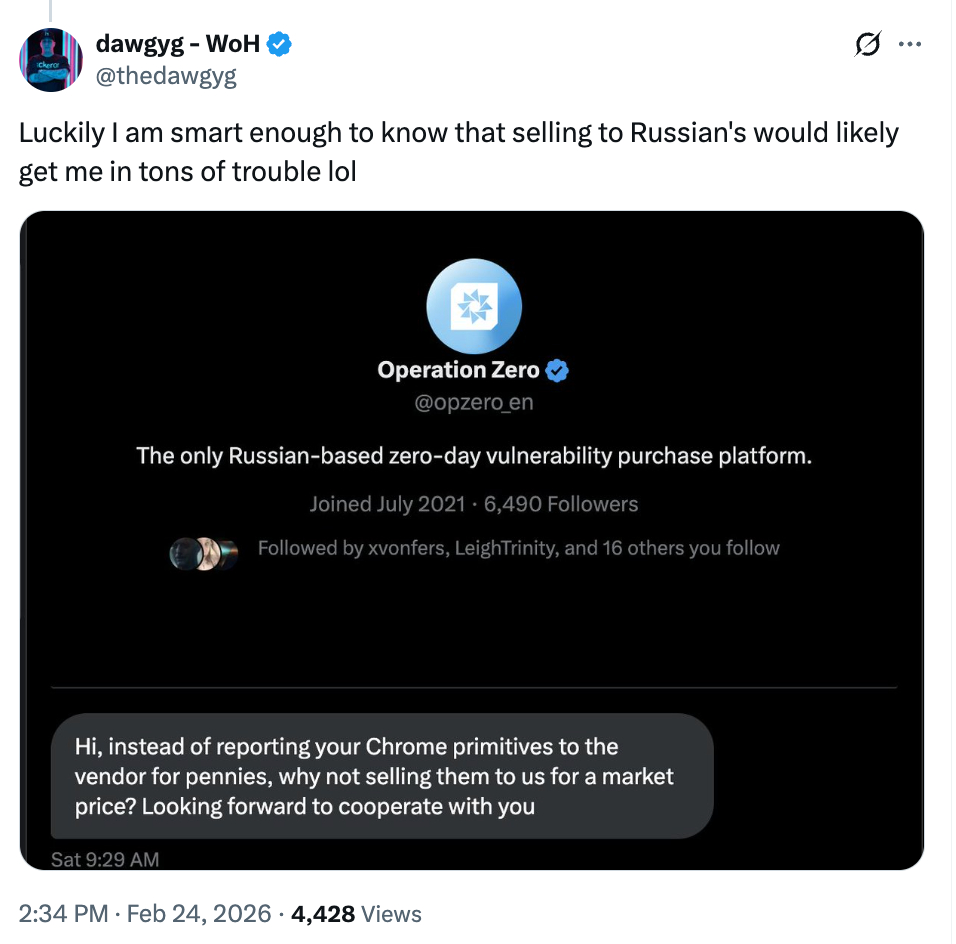Click the stacked follower avatars
The image size is (956, 944).
[x=204, y=552]
